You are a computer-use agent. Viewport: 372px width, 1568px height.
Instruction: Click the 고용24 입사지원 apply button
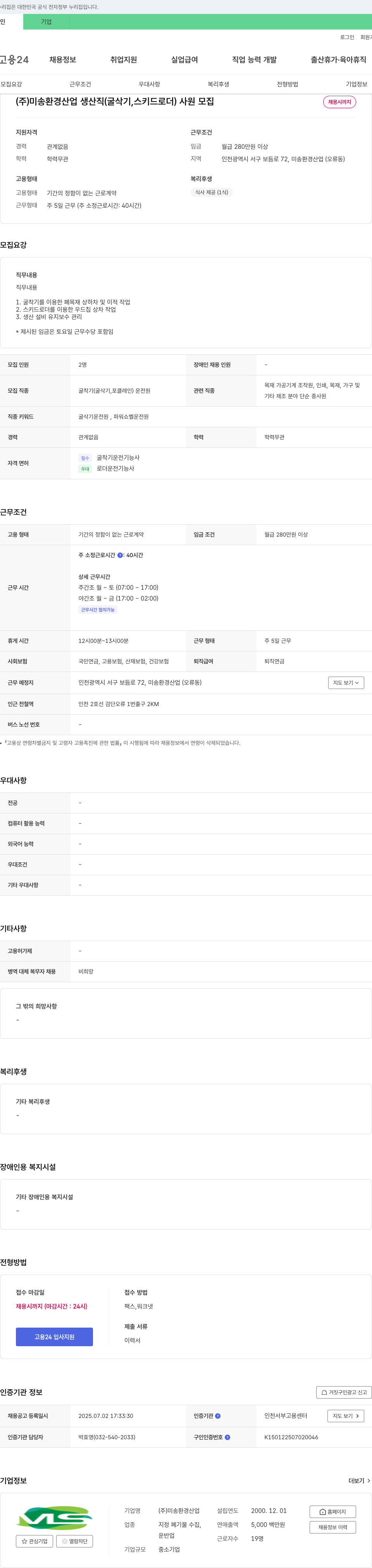pos(54,1337)
